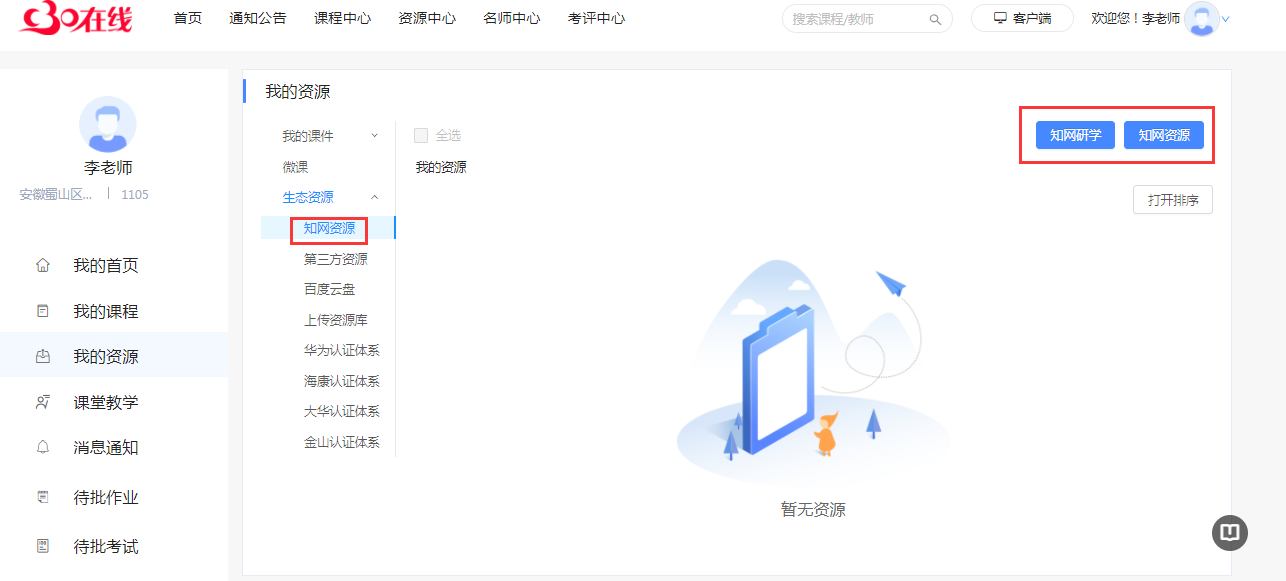Click the monitor icon in 客户端 button
The height and width of the screenshot is (581, 1286).
coord(1000,18)
